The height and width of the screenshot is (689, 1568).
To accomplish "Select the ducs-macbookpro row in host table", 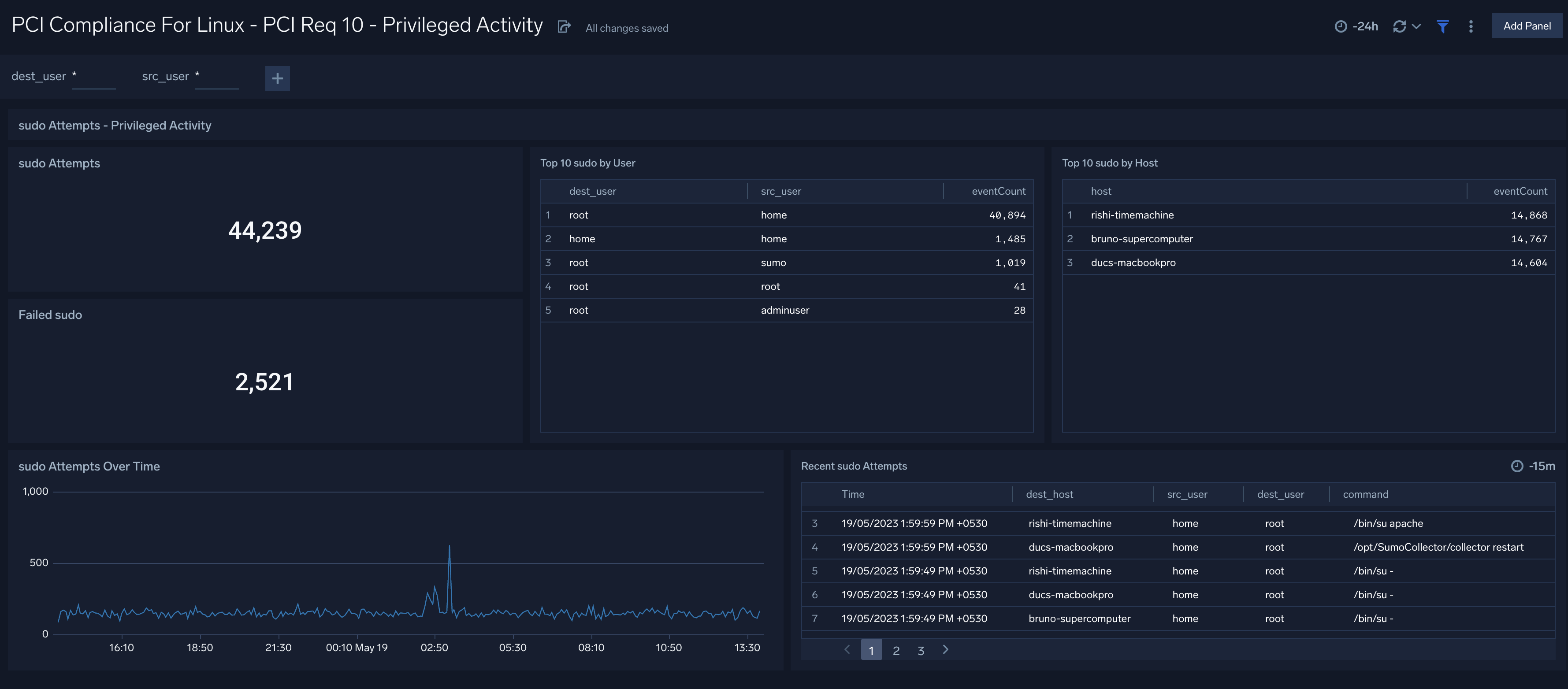I will click(x=1309, y=262).
